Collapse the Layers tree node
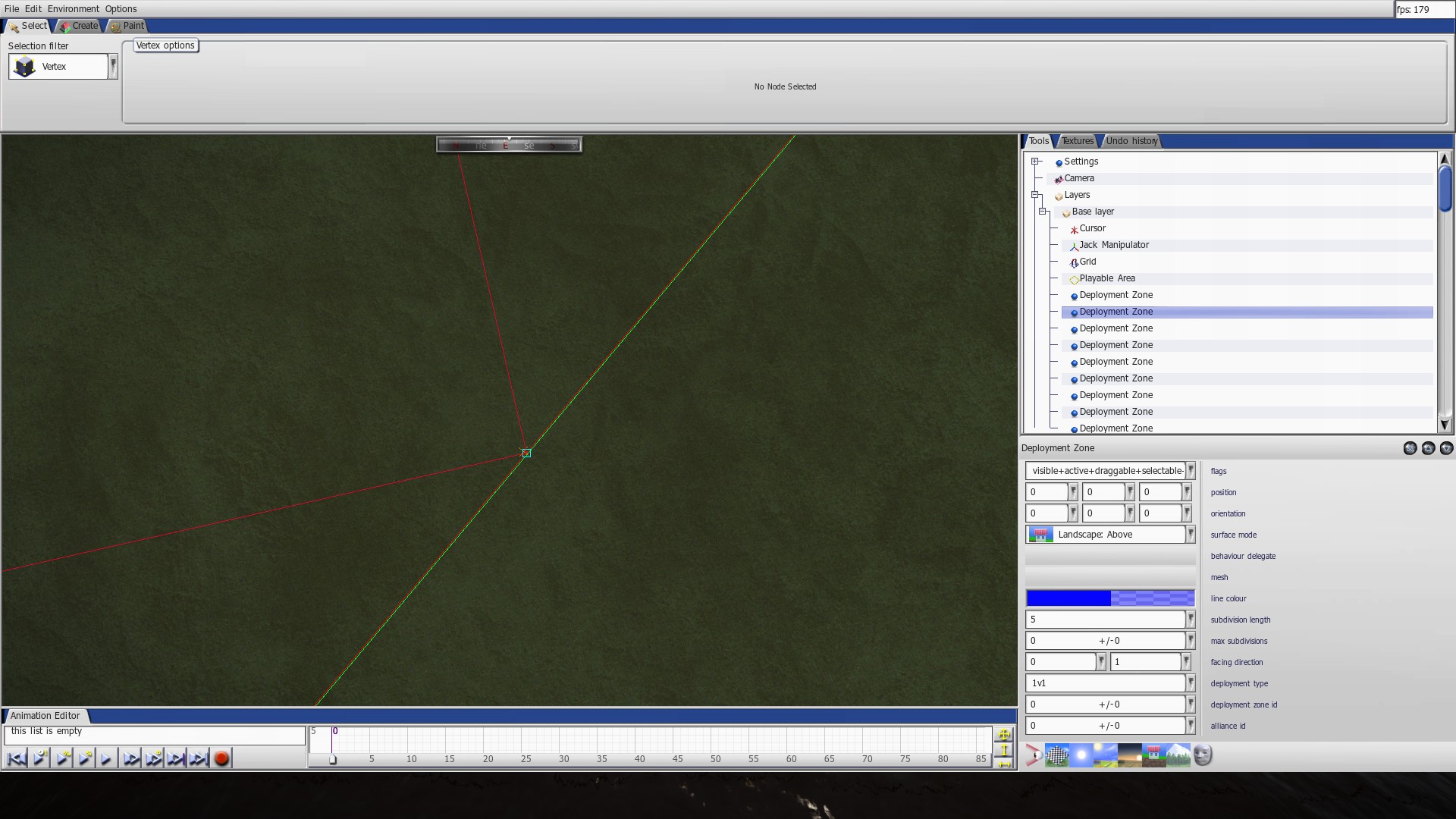Image resolution: width=1456 pixels, height=819 pixels. [1035, 195]
